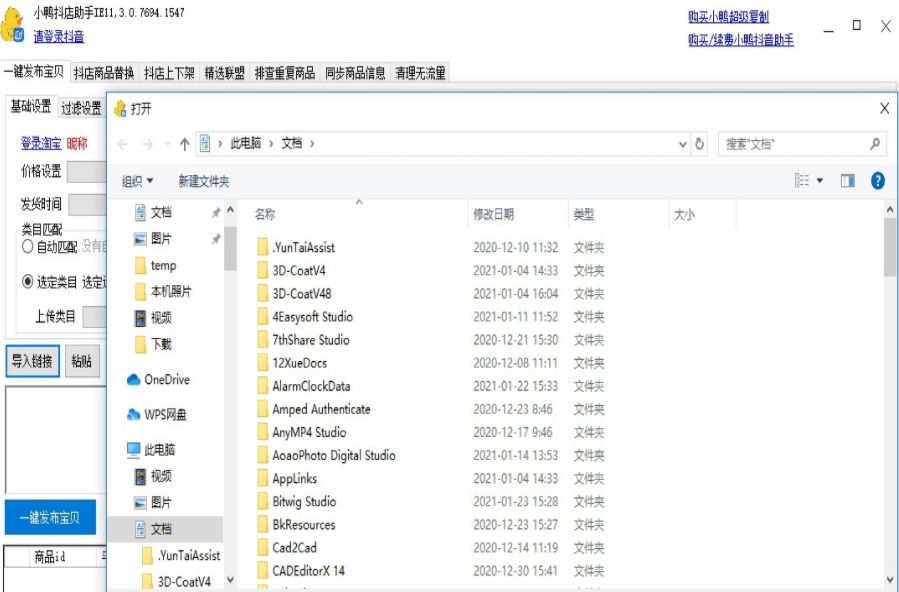The height and width of the screenshot is (592, 899).
Task: Switch to the 精选联盟 tab
Action: (x=224, y=73)
